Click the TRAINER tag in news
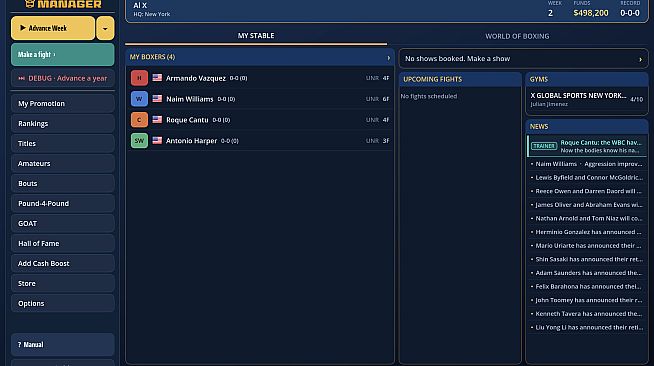The image size is (654, 366). coord(544,146)
